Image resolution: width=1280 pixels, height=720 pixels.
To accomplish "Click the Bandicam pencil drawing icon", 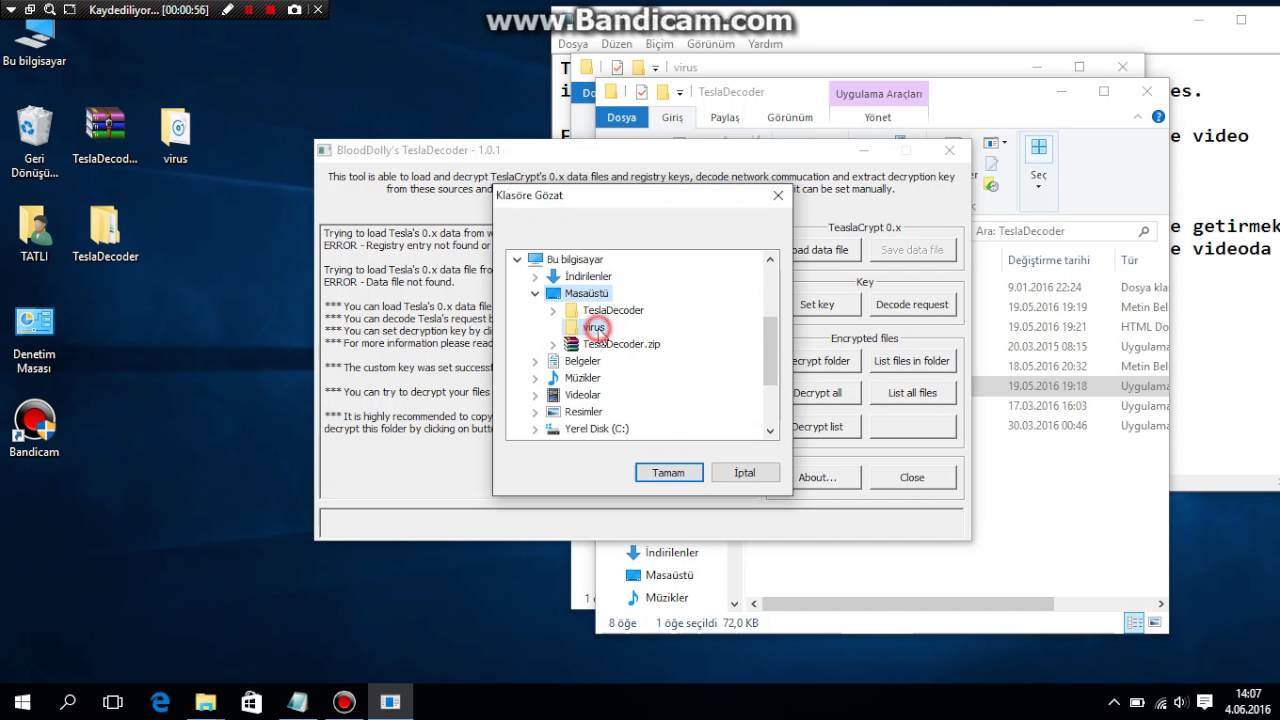I will (x=228, y=9).
